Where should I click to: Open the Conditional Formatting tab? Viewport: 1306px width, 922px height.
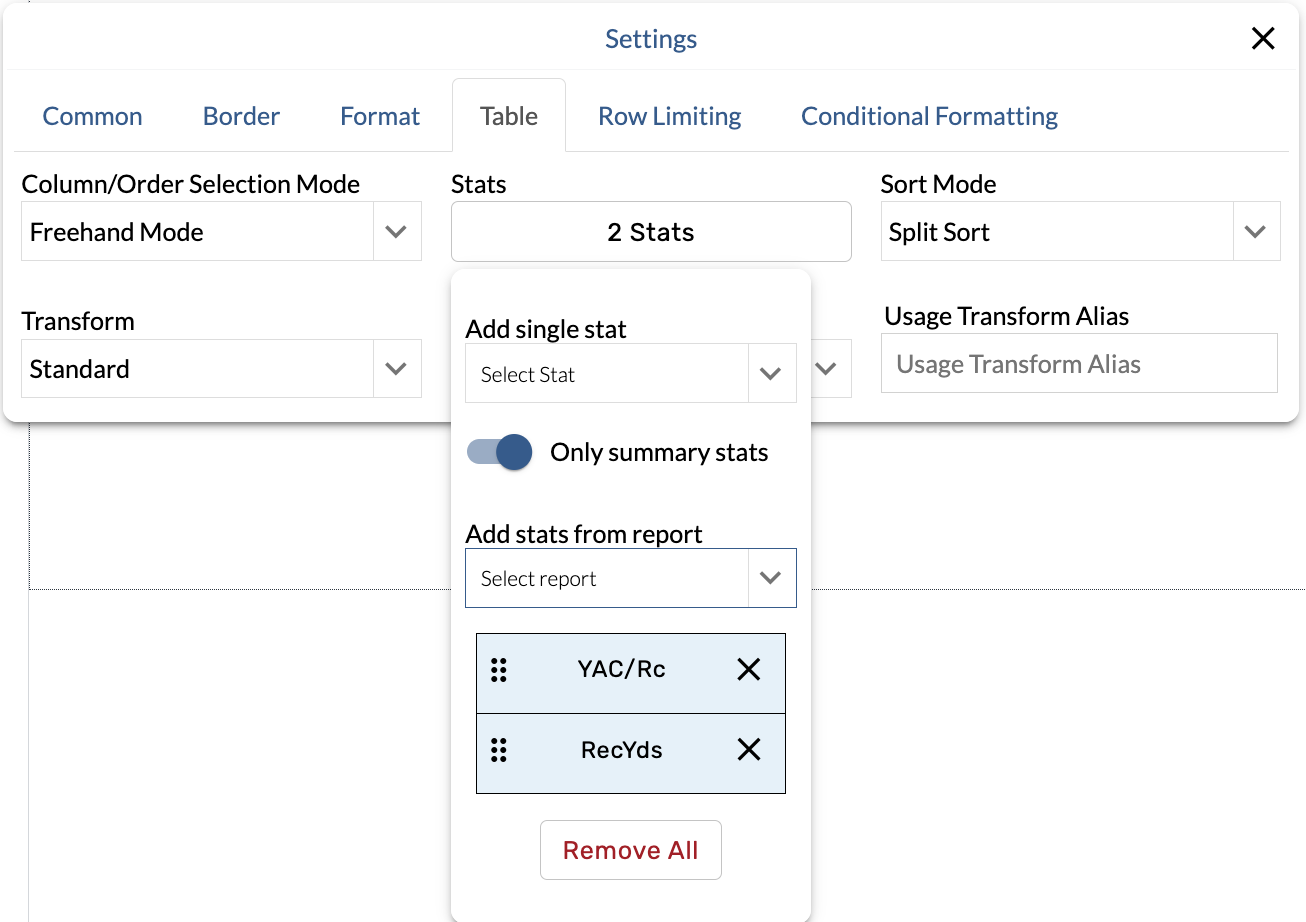coord(929,116)
